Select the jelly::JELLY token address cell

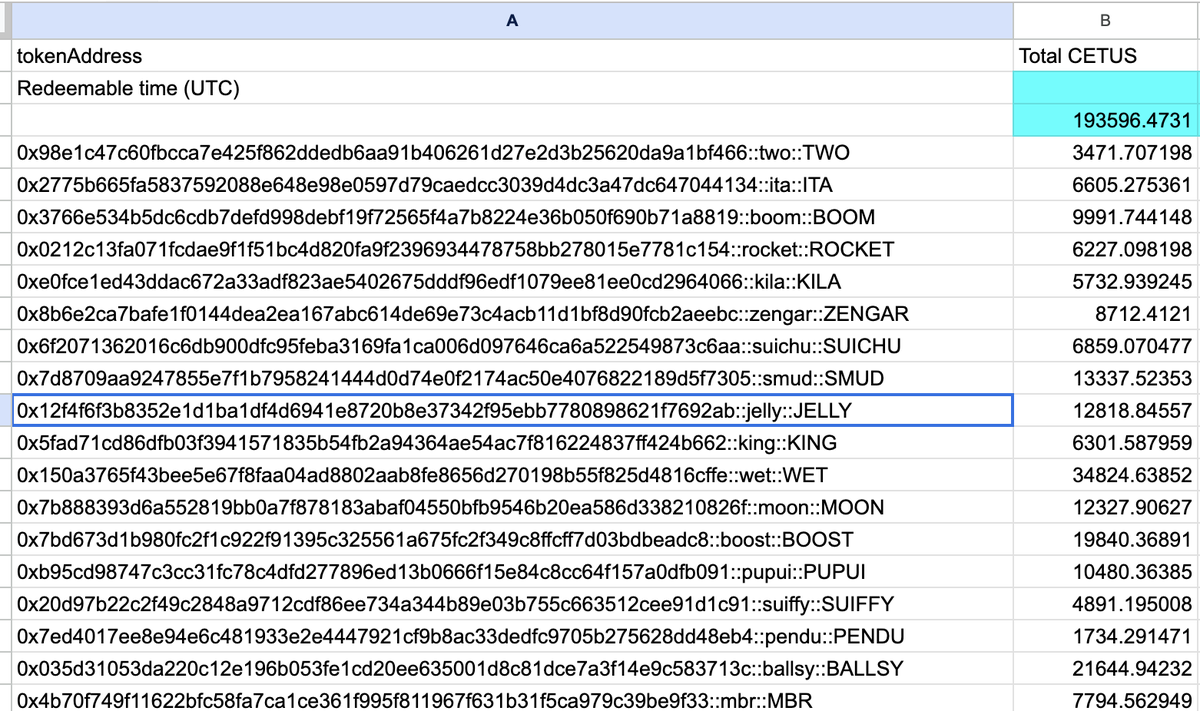point(512,410)
